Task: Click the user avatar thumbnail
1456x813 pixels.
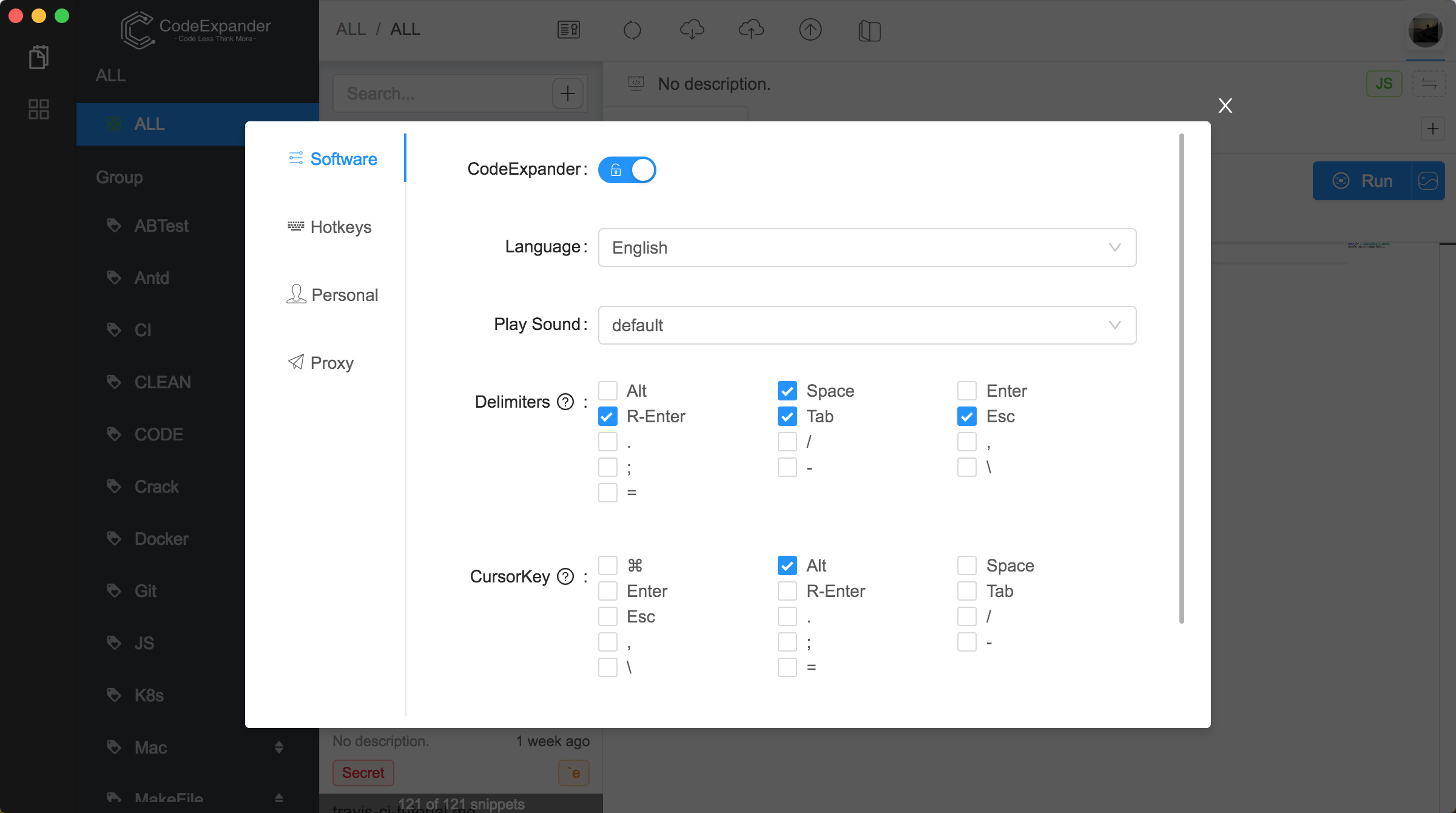Action: [x=1425, y=30]
